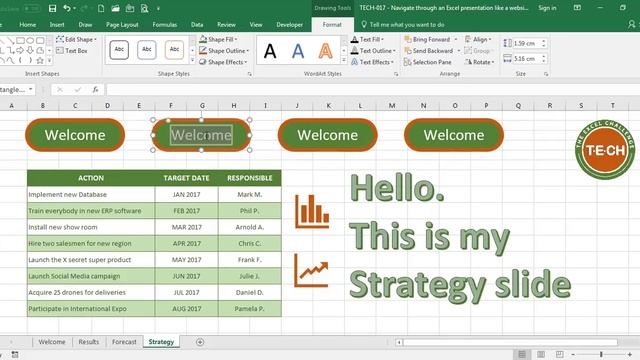
Task: Select the right arrow shape in Insert Shapes
Action: tap(20, 50)
